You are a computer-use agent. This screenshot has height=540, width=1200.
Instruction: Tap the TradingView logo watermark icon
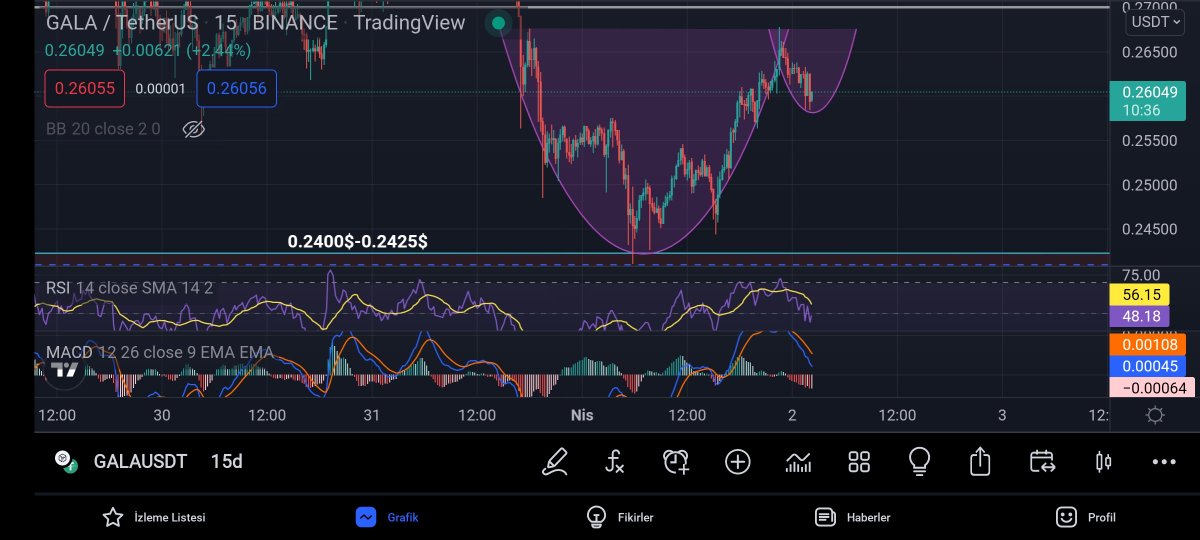point(64,371)
